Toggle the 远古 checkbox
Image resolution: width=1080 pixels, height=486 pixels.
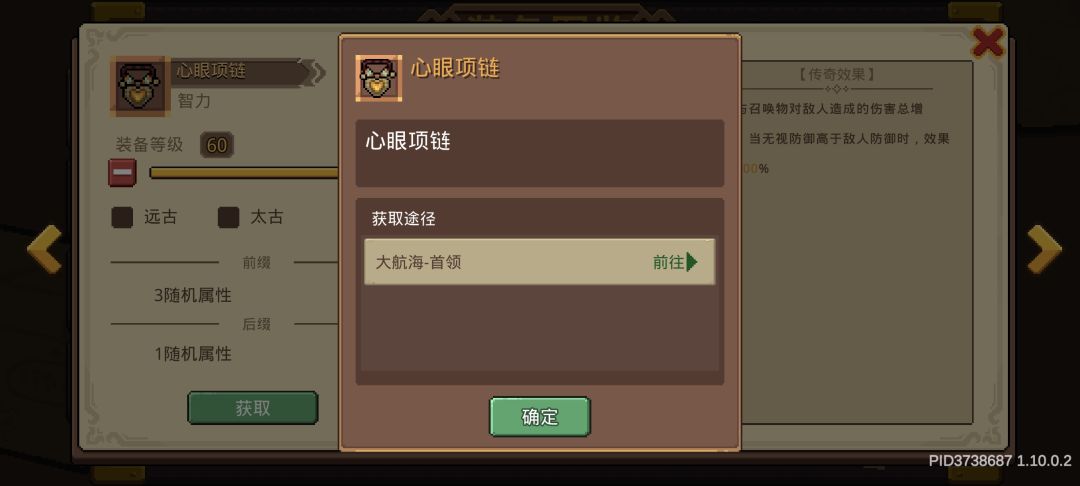[122, 218]
